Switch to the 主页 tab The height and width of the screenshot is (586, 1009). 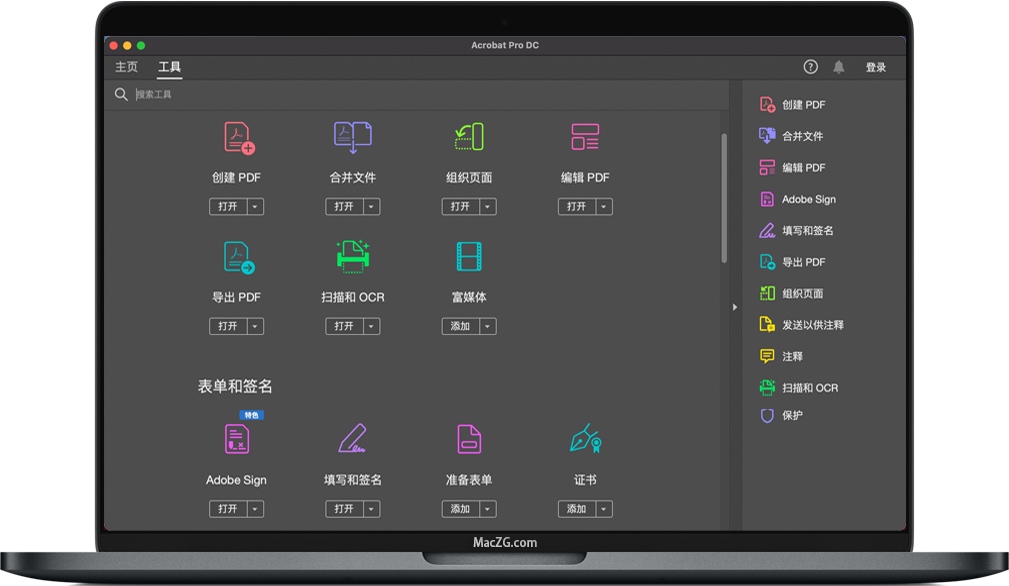(x=127, y=67)
